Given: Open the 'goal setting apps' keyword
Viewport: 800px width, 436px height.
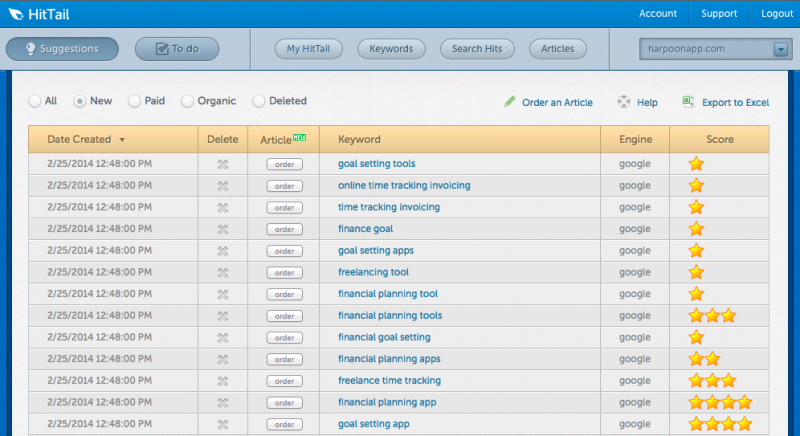Looking at the screenshot, I should pos(376,250).
